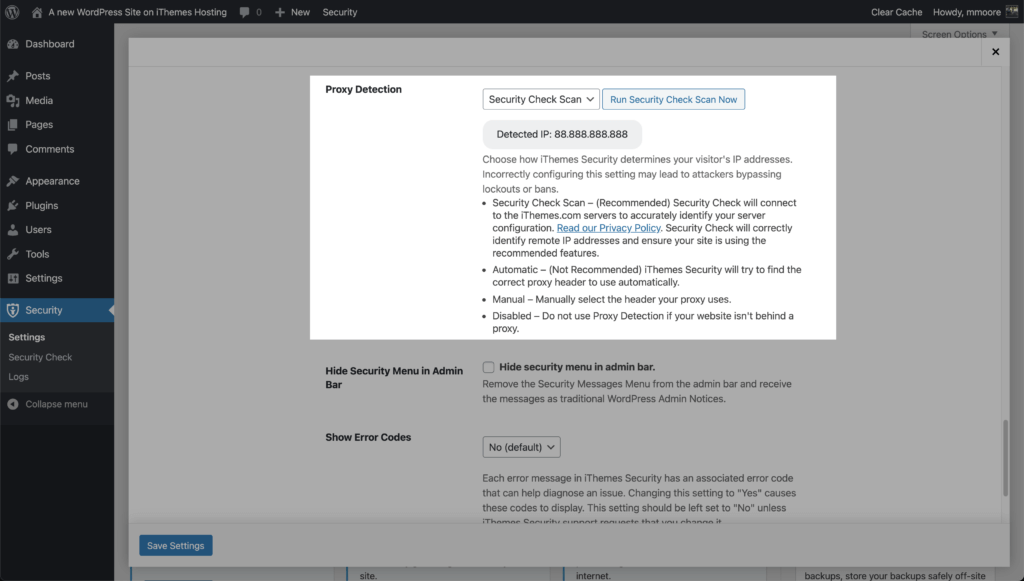Viewport: 1024px width, 581px height.
Task: Open the Show Error Codes dropdown
Action: click(x=521, y=447)
